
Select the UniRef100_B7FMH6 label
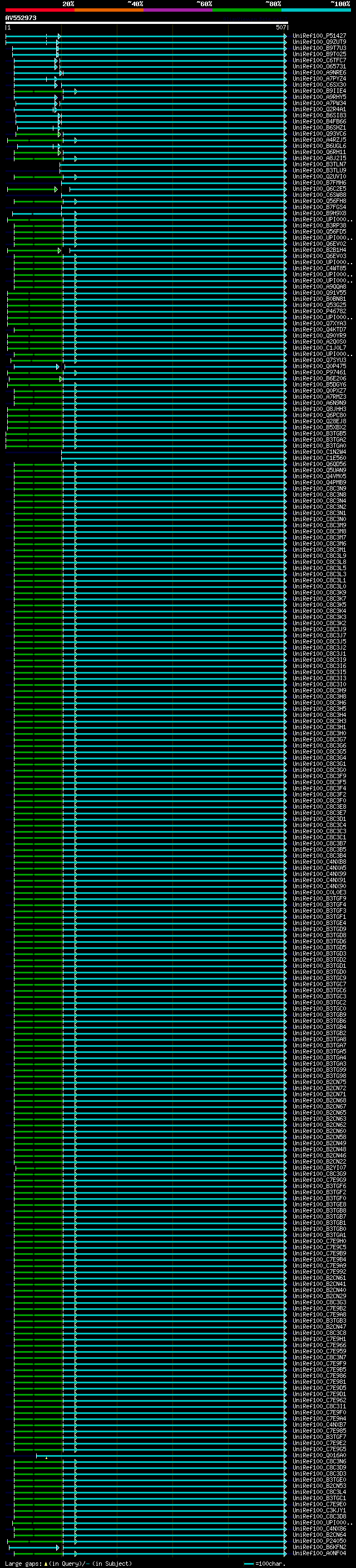(x=319, y=182)
